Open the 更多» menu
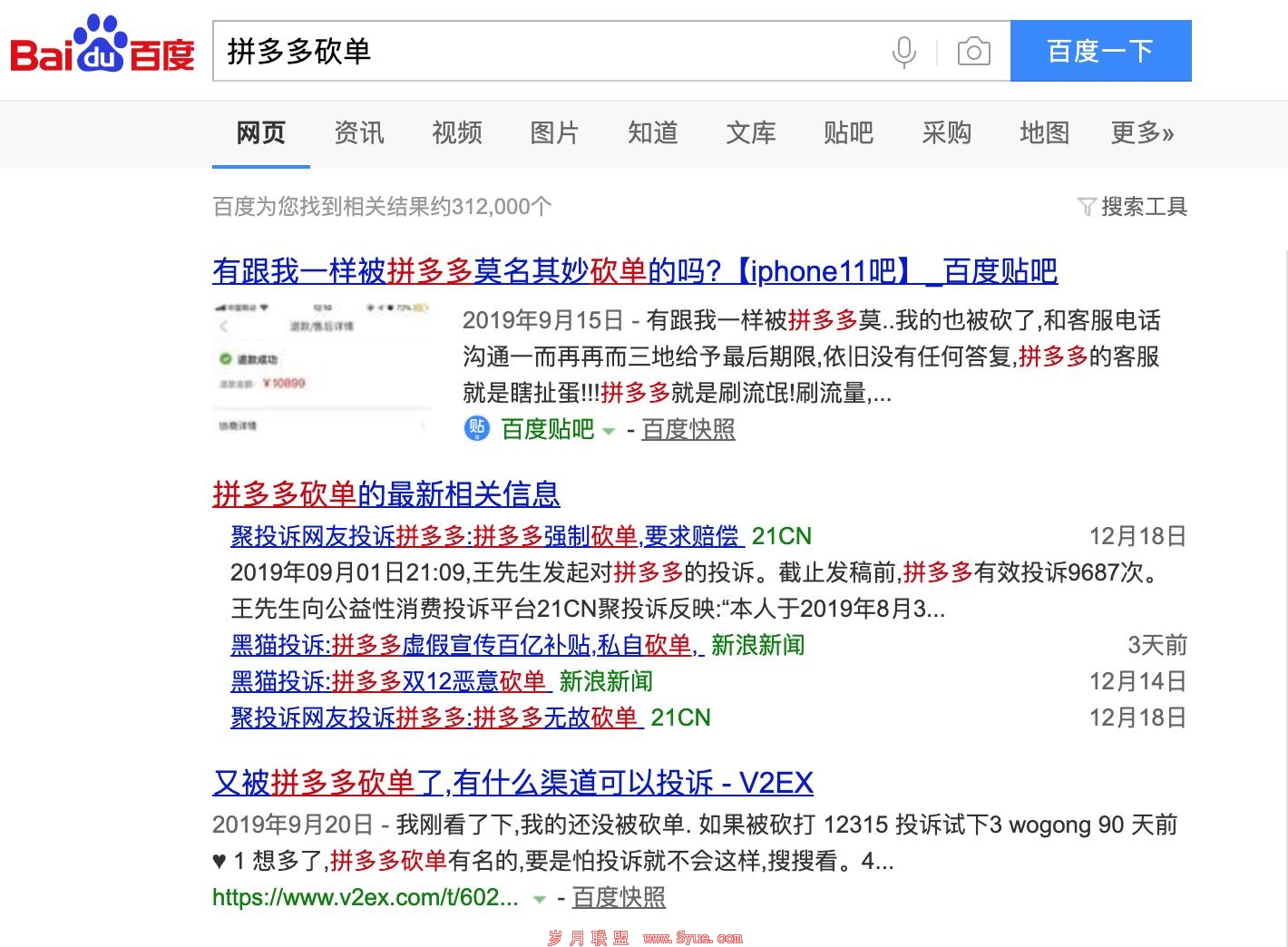 (1142, 133)
